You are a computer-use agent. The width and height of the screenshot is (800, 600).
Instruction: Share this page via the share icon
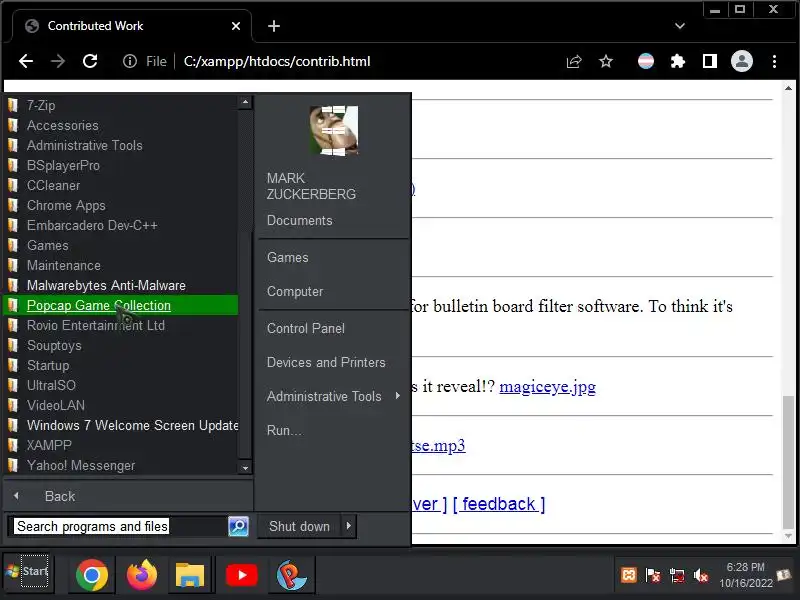574,62
